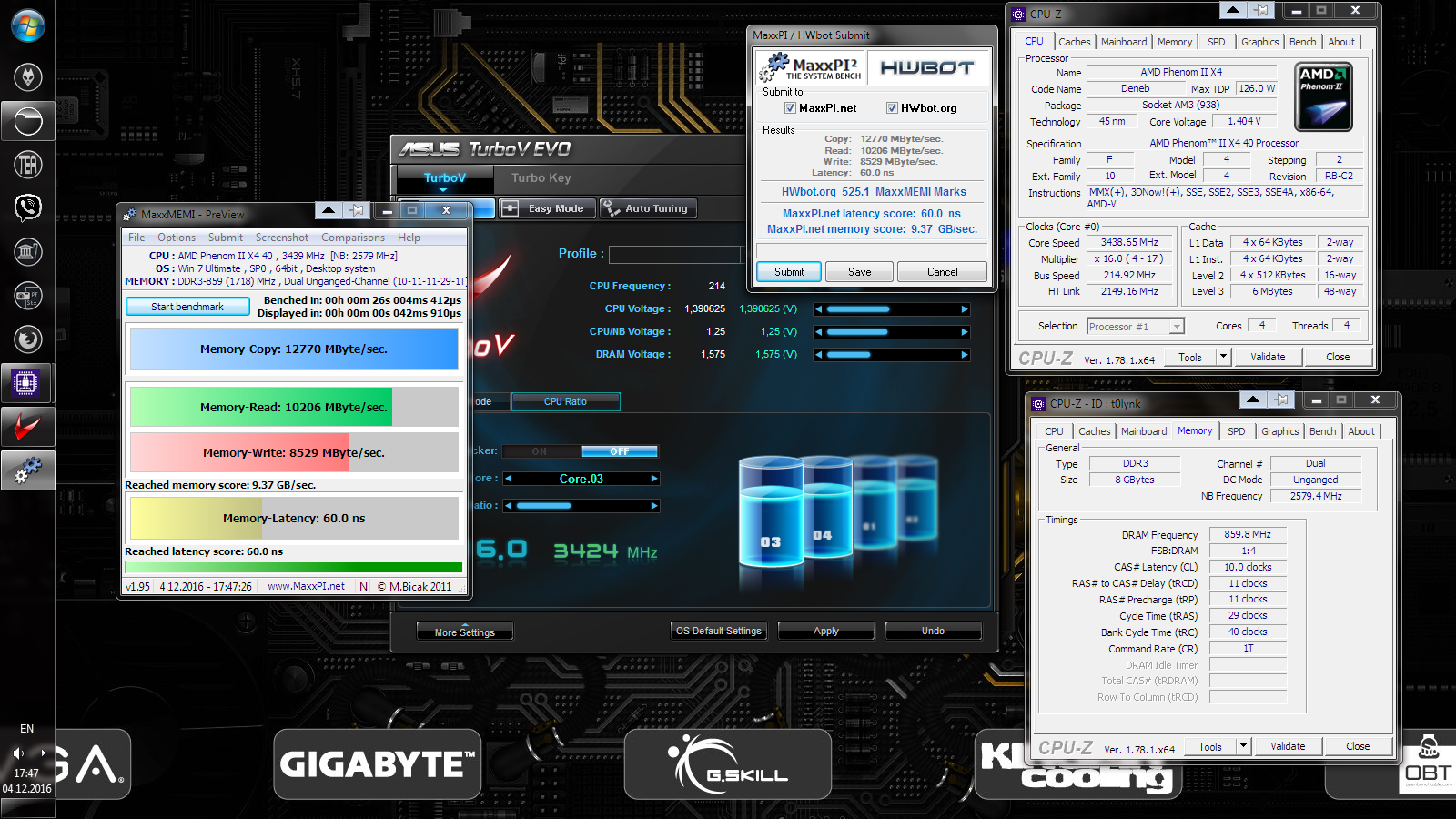This screenshot has height=819, width=1456.
Task: Uncheck the HWbot.org submit checkbox
Action: click(x=892, y=108)
